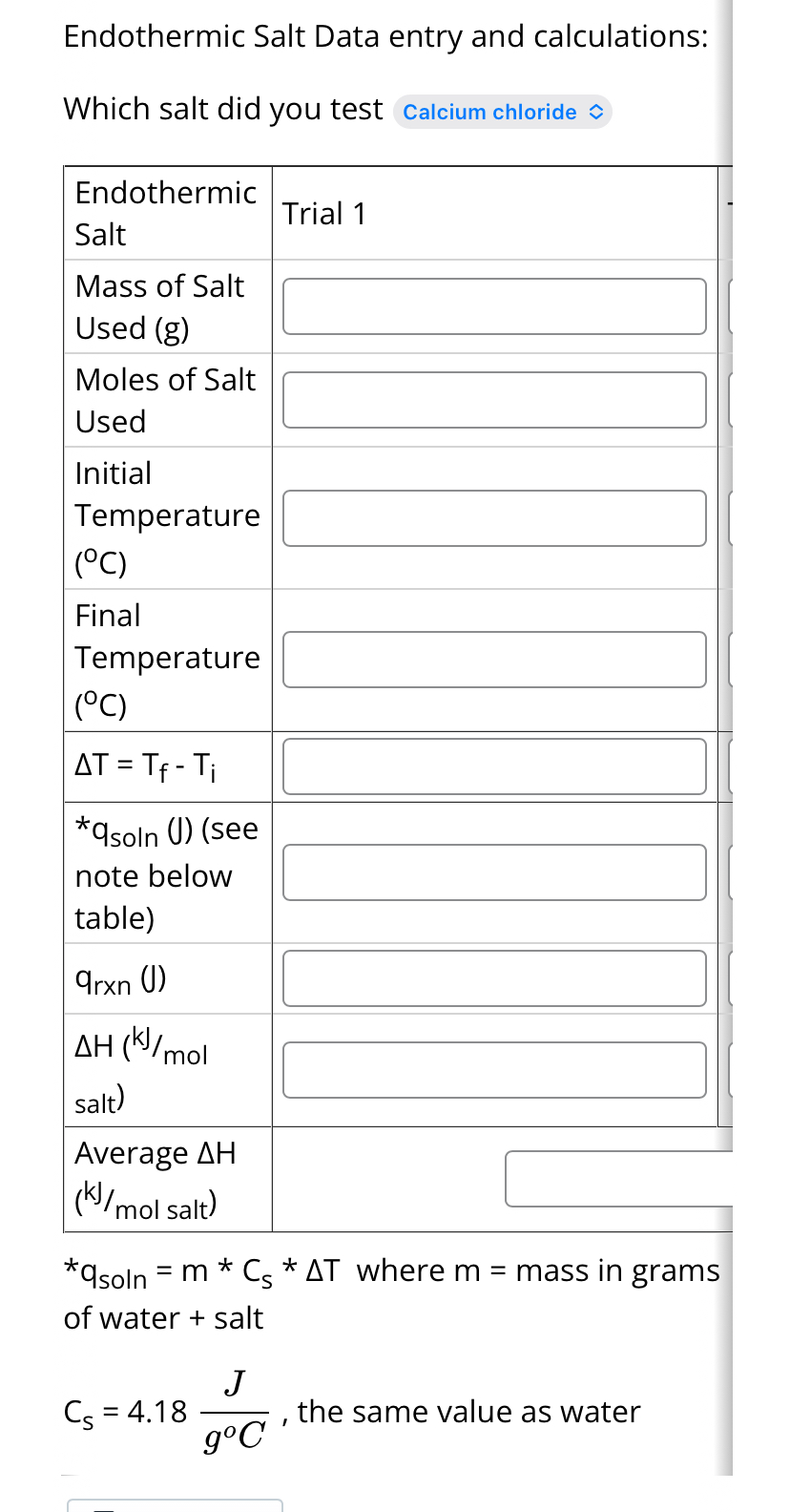The height and width of the screenshot is (1512, 790).
Task: Click the Mass of Salt Used input field
Action: coord(493,305)
